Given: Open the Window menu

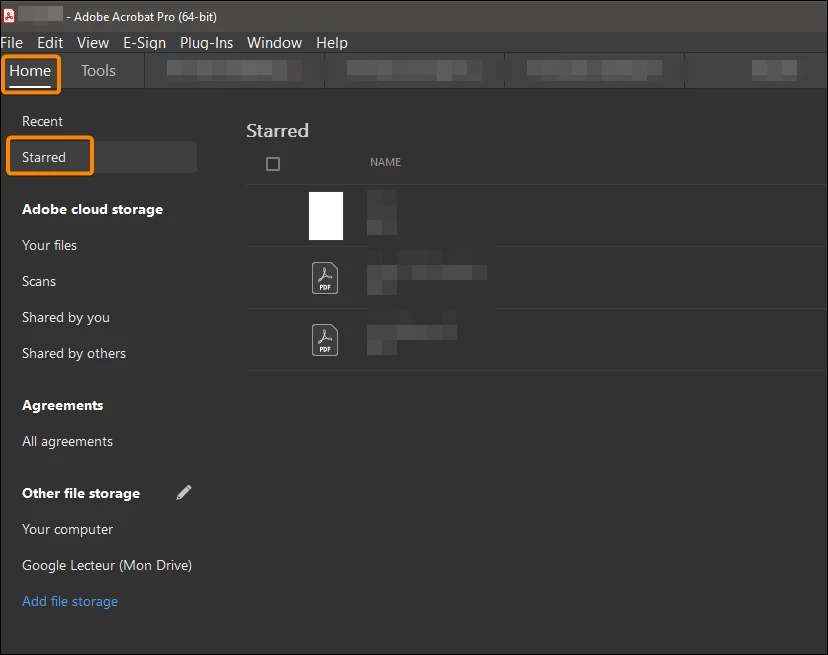Looking at the screenshot, I should click(x=275, y=43).
